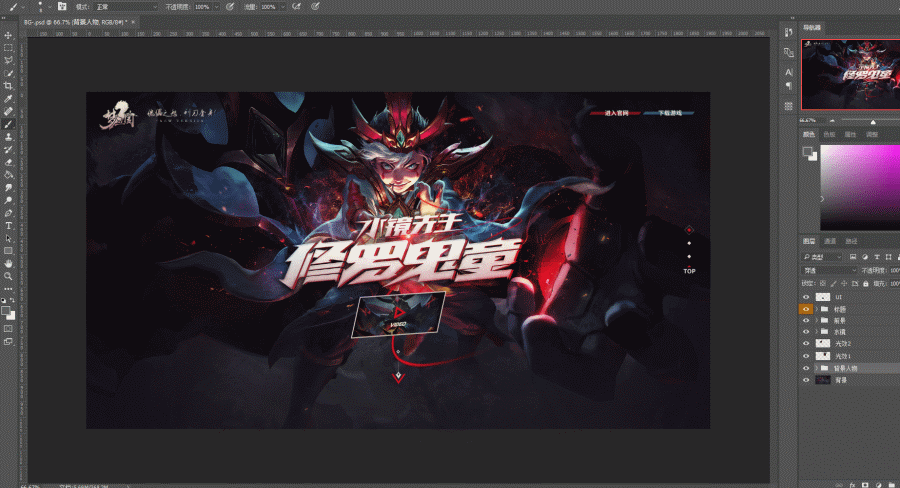Open the Paragraph panel icon
Image resolution: width=900 pixels, height=488 pixels.
coord(789,86)
